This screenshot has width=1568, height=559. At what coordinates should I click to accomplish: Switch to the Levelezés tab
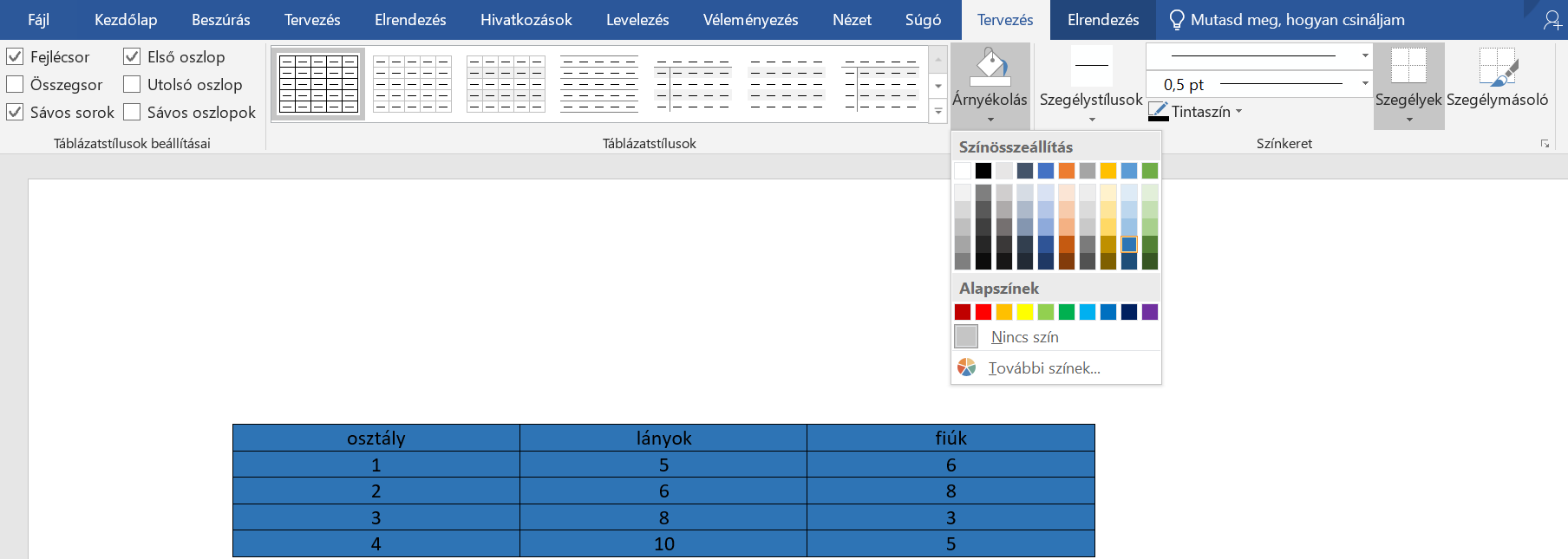click(637, 20)
